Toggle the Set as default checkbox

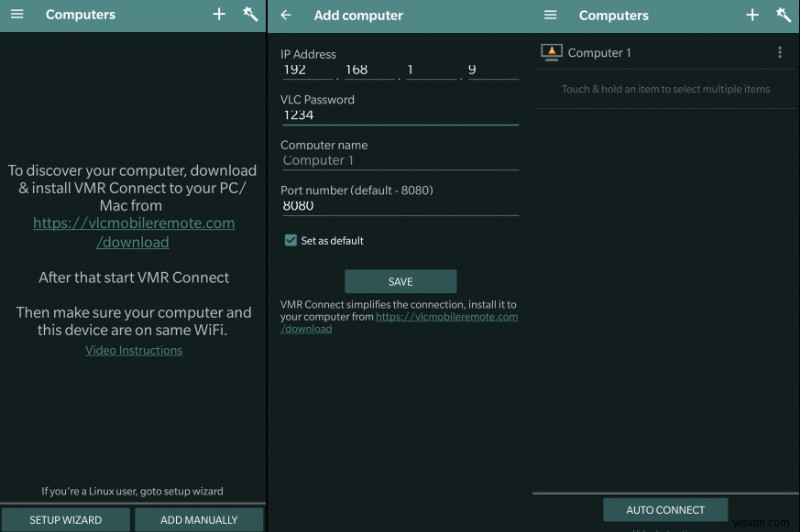pyautogui.click(x=290, y=240)
